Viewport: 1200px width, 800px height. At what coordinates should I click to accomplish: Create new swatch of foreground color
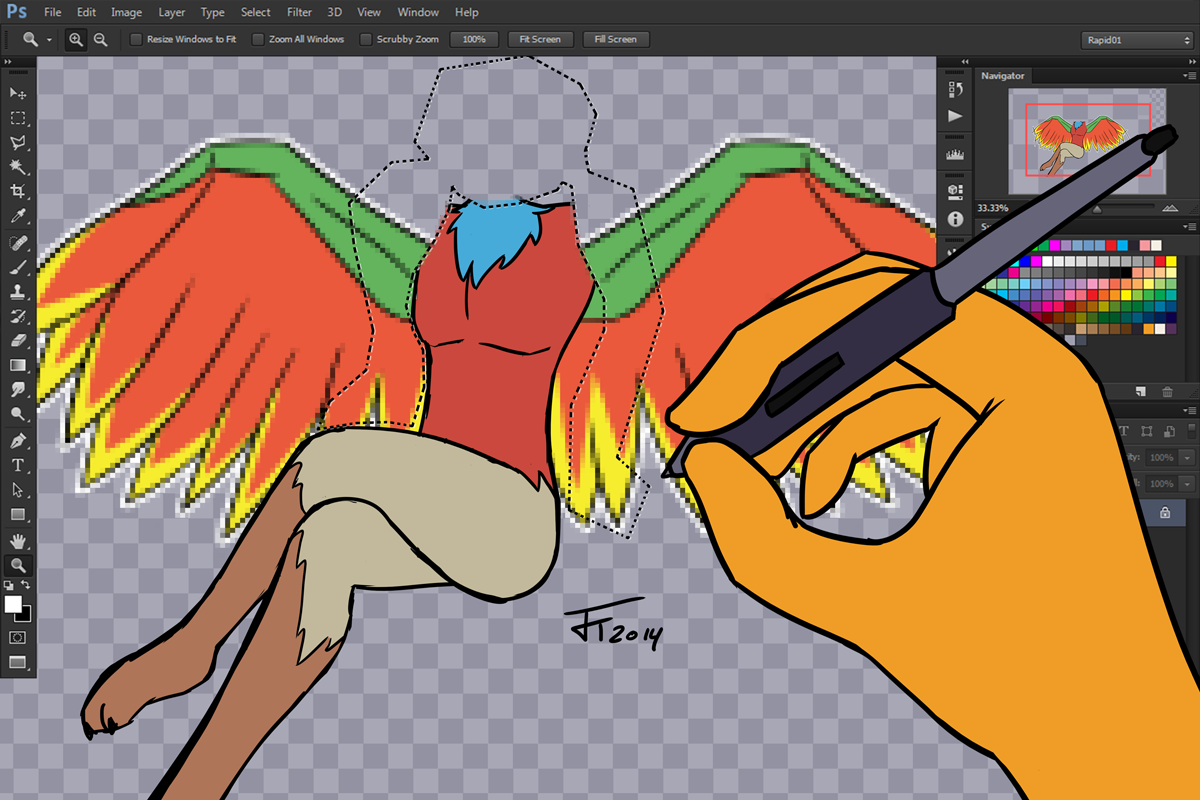click(1141, 391)
